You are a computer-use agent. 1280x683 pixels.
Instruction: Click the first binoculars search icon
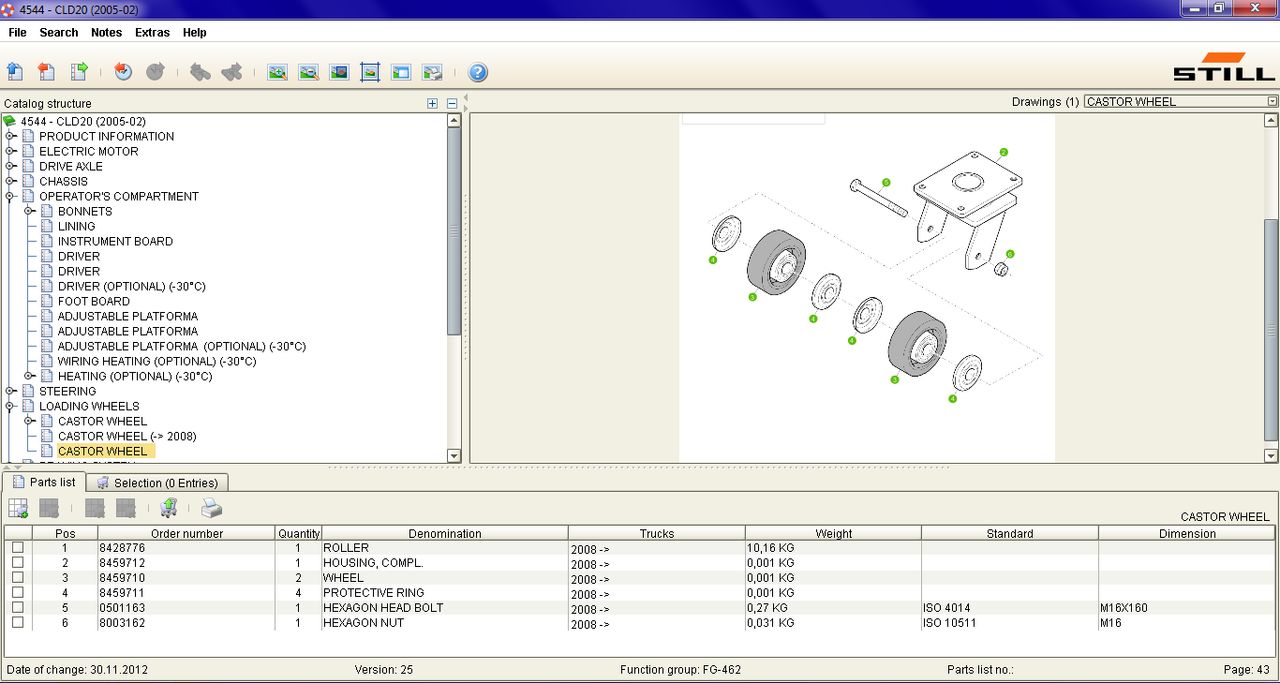200,72
